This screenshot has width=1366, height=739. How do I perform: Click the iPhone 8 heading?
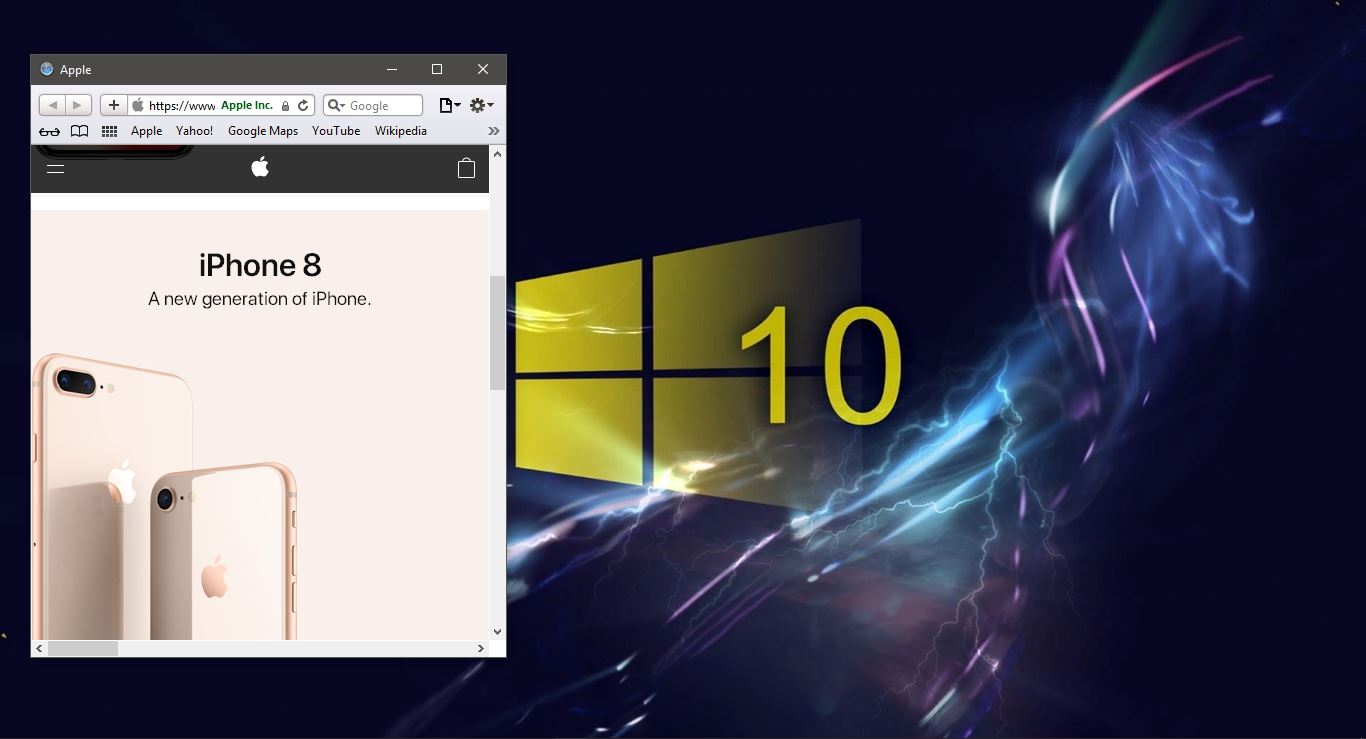coord(260,265)
